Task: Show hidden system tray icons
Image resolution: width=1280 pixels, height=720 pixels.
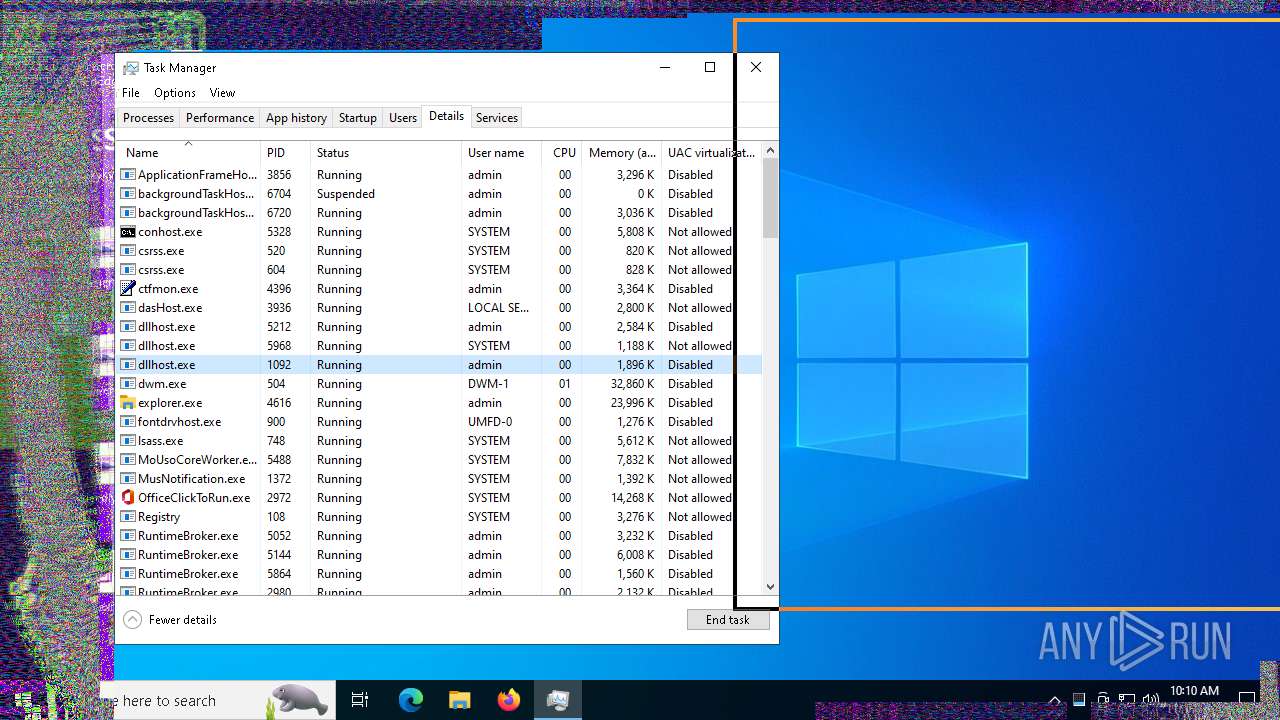Action: tap(1054, 700)
